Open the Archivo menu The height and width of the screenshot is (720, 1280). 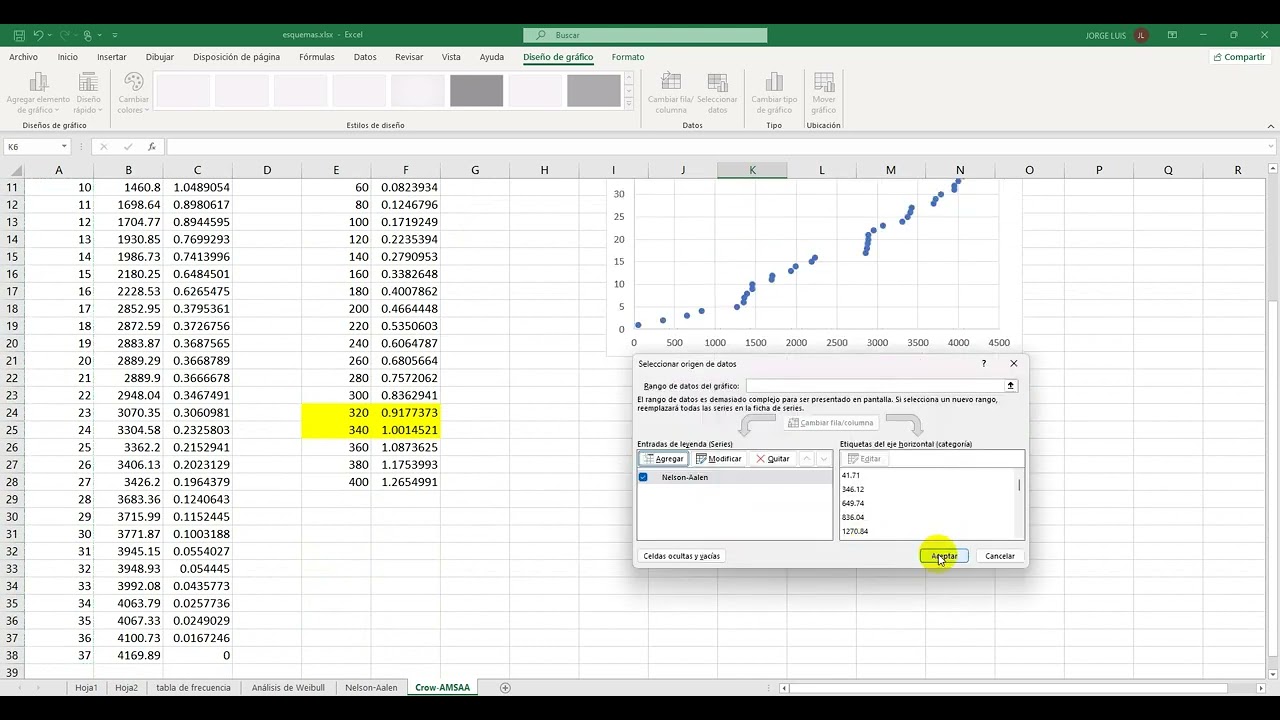point(23,57)
